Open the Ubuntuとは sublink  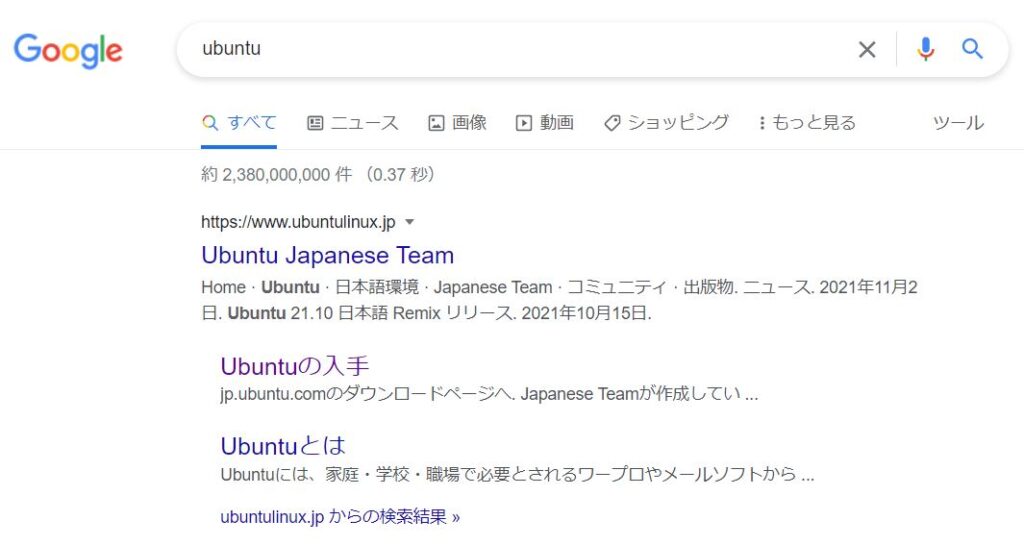(x=283, y=446)
